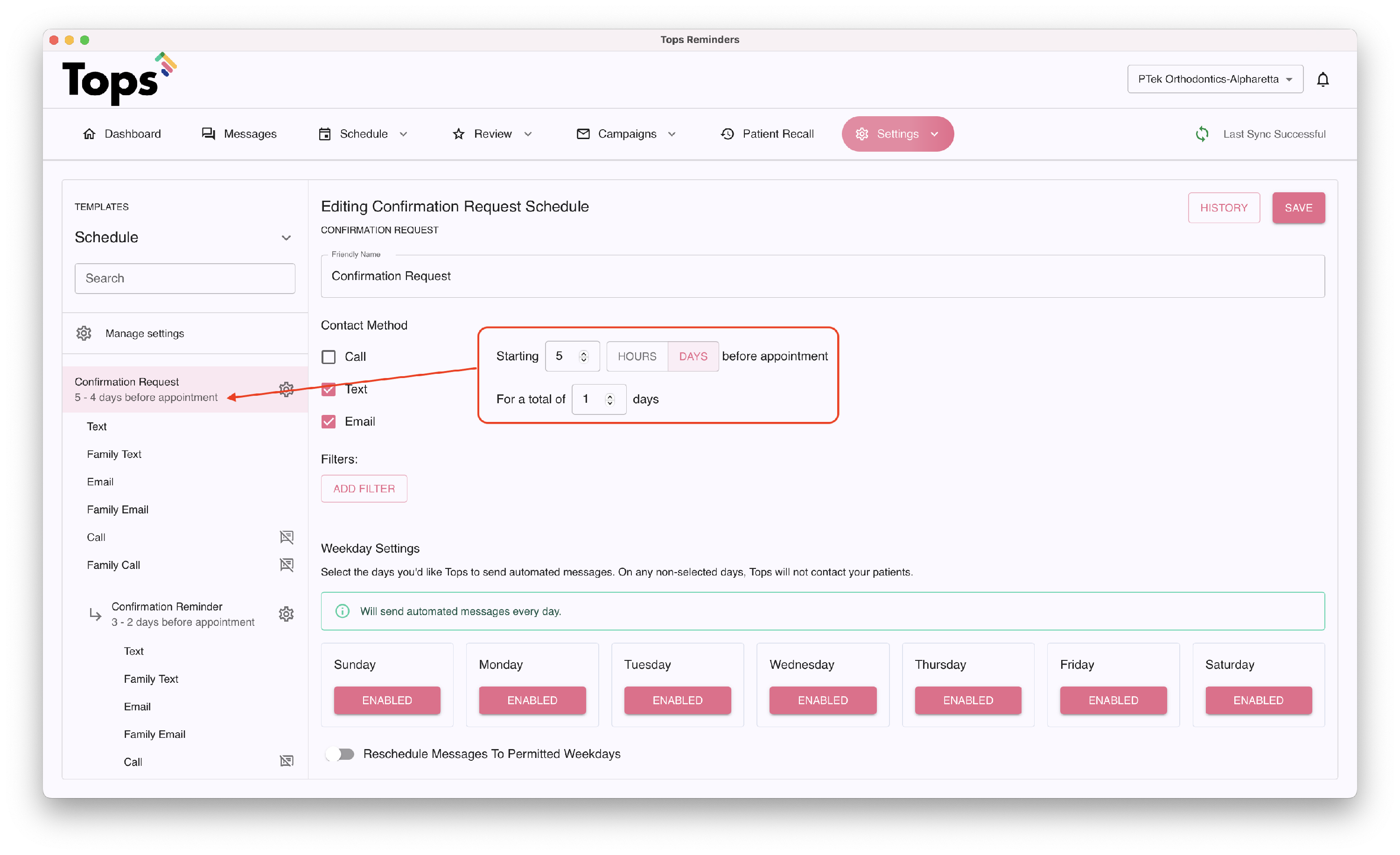Expand the Schedule templates dropdown

pos(287,238)
